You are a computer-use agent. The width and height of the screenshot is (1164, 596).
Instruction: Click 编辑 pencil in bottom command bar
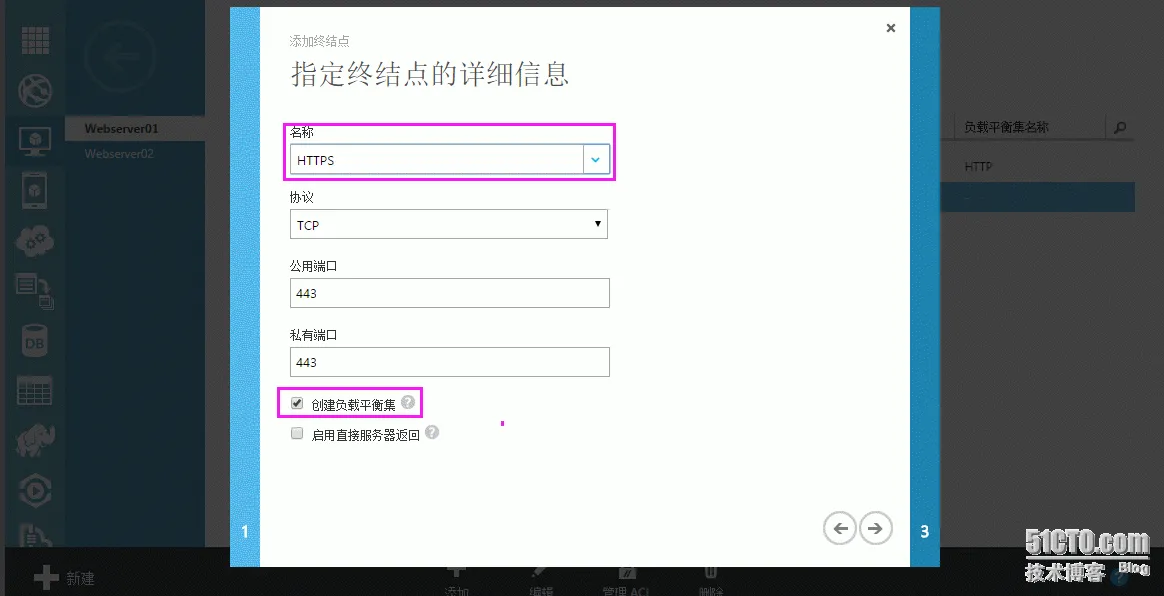[541, 580]
